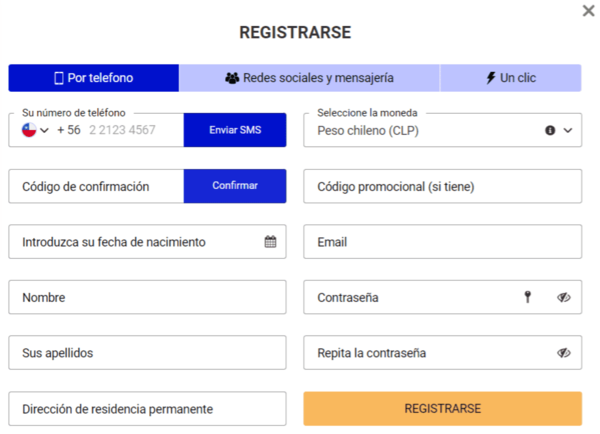This screenshot has height=434, width=600.
Task: Click the Confirmar button
Action: pyautogui.click(x=235, y=186)
